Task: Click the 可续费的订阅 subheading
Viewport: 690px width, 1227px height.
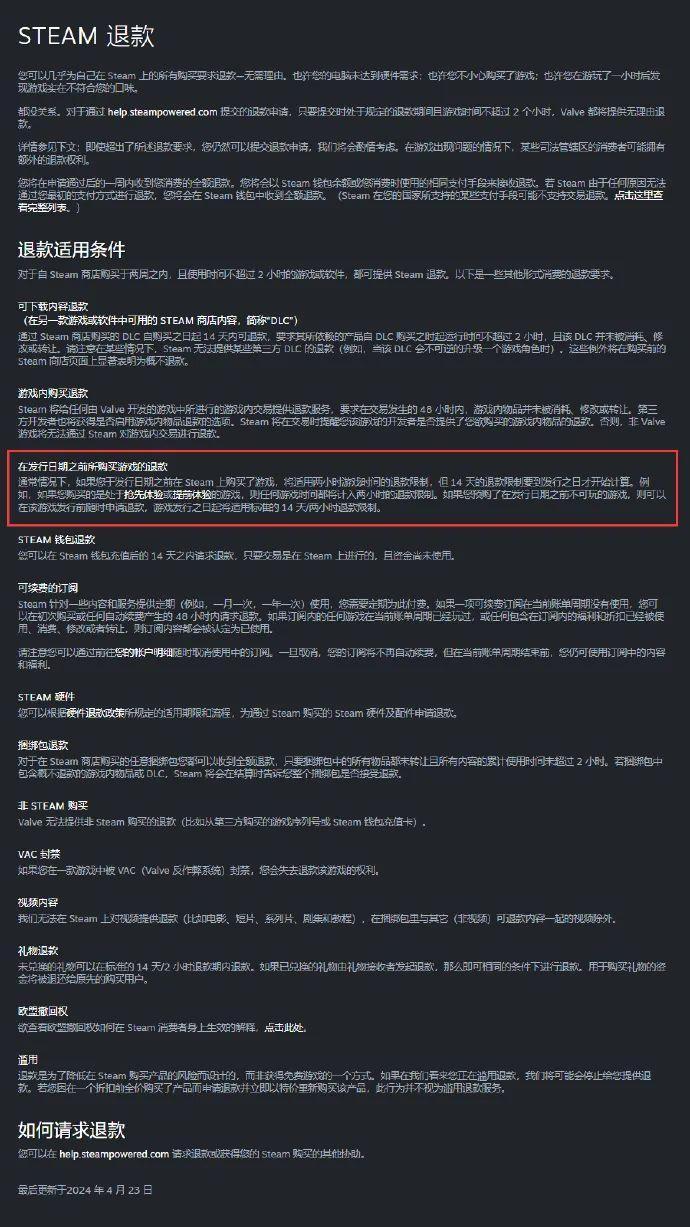Action: click(x=48, y=587)
